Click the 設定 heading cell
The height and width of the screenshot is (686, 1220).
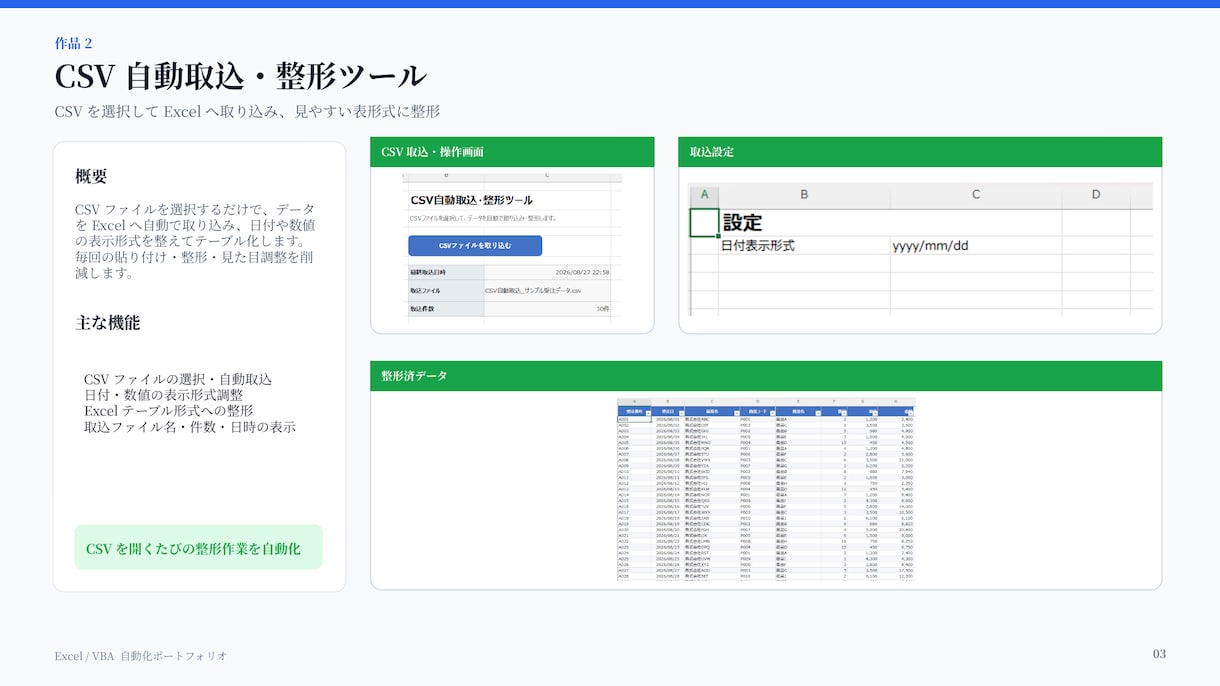pos(804,222)
